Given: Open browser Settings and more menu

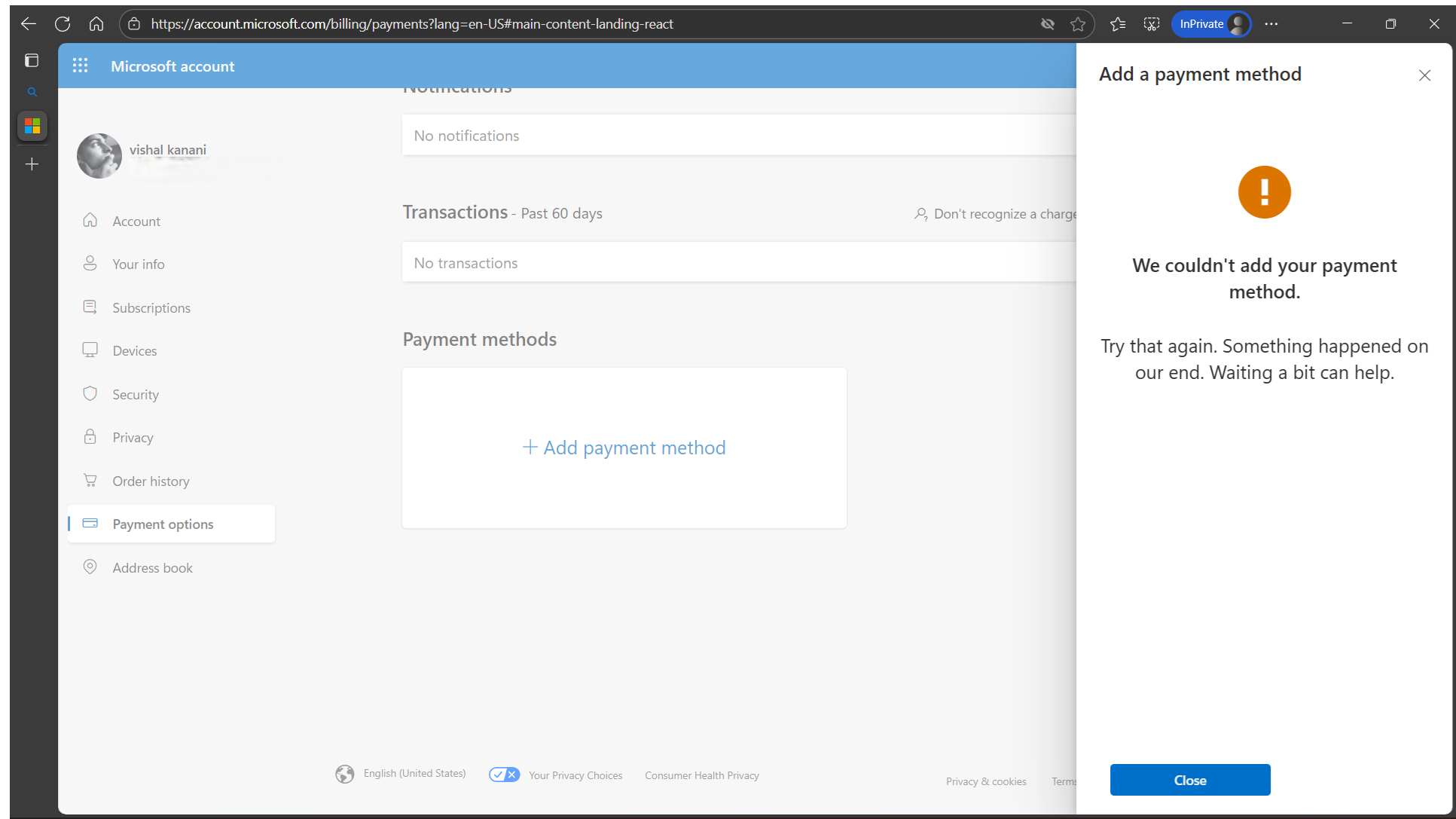Looking at the screenshot, I should (x=1271, y=24).
